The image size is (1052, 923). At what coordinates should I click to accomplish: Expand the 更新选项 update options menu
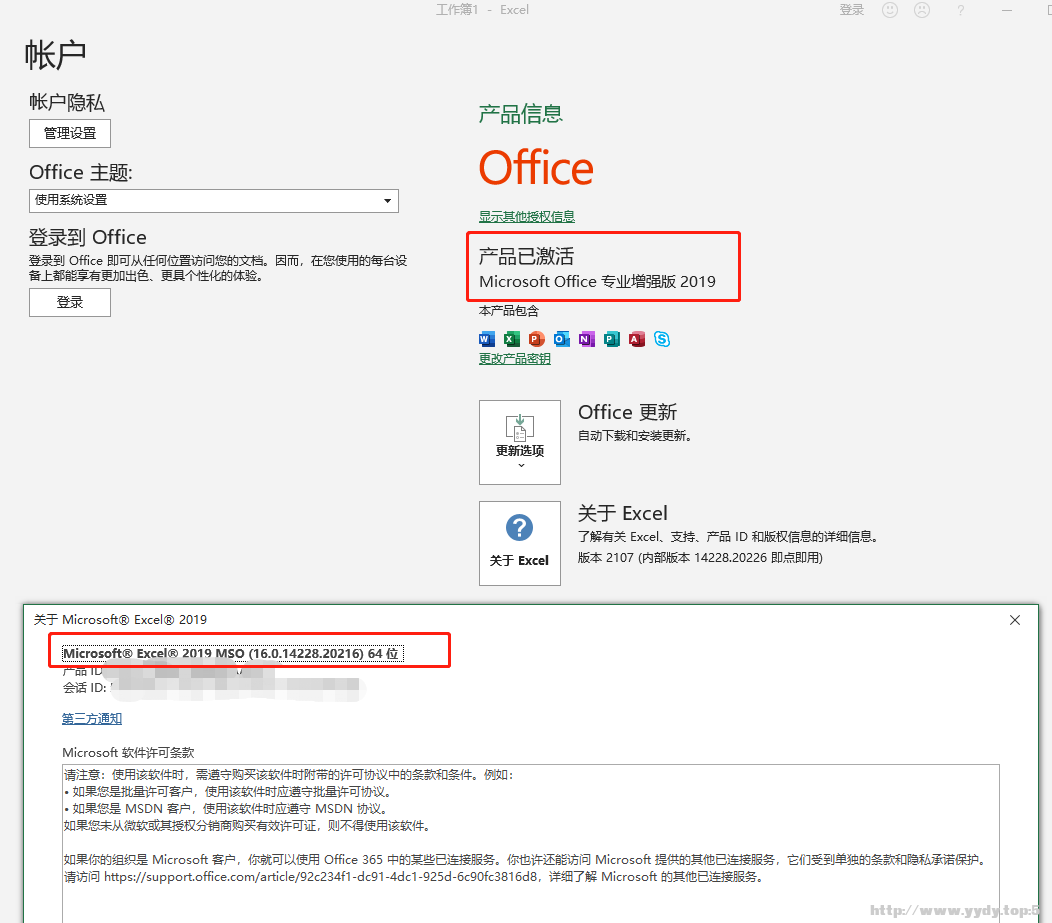point(520,442)
